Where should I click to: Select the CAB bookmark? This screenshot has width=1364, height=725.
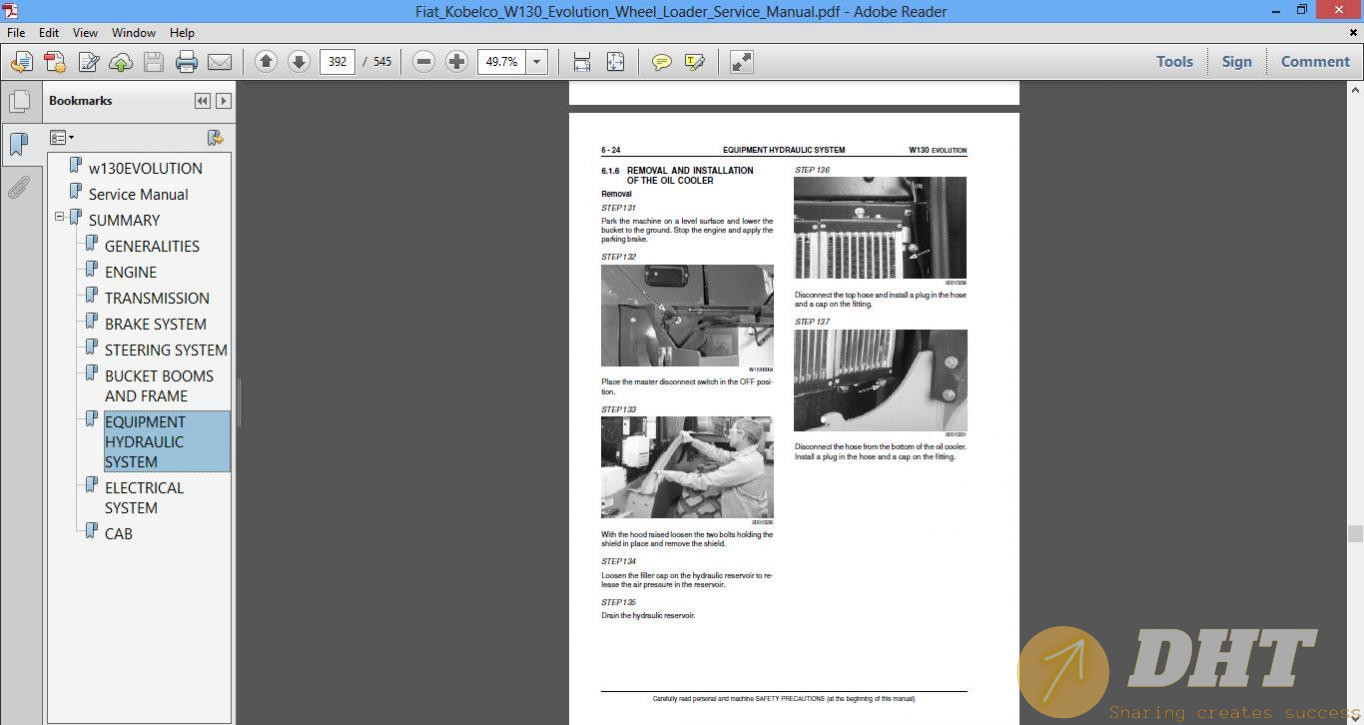coord(119,534)
